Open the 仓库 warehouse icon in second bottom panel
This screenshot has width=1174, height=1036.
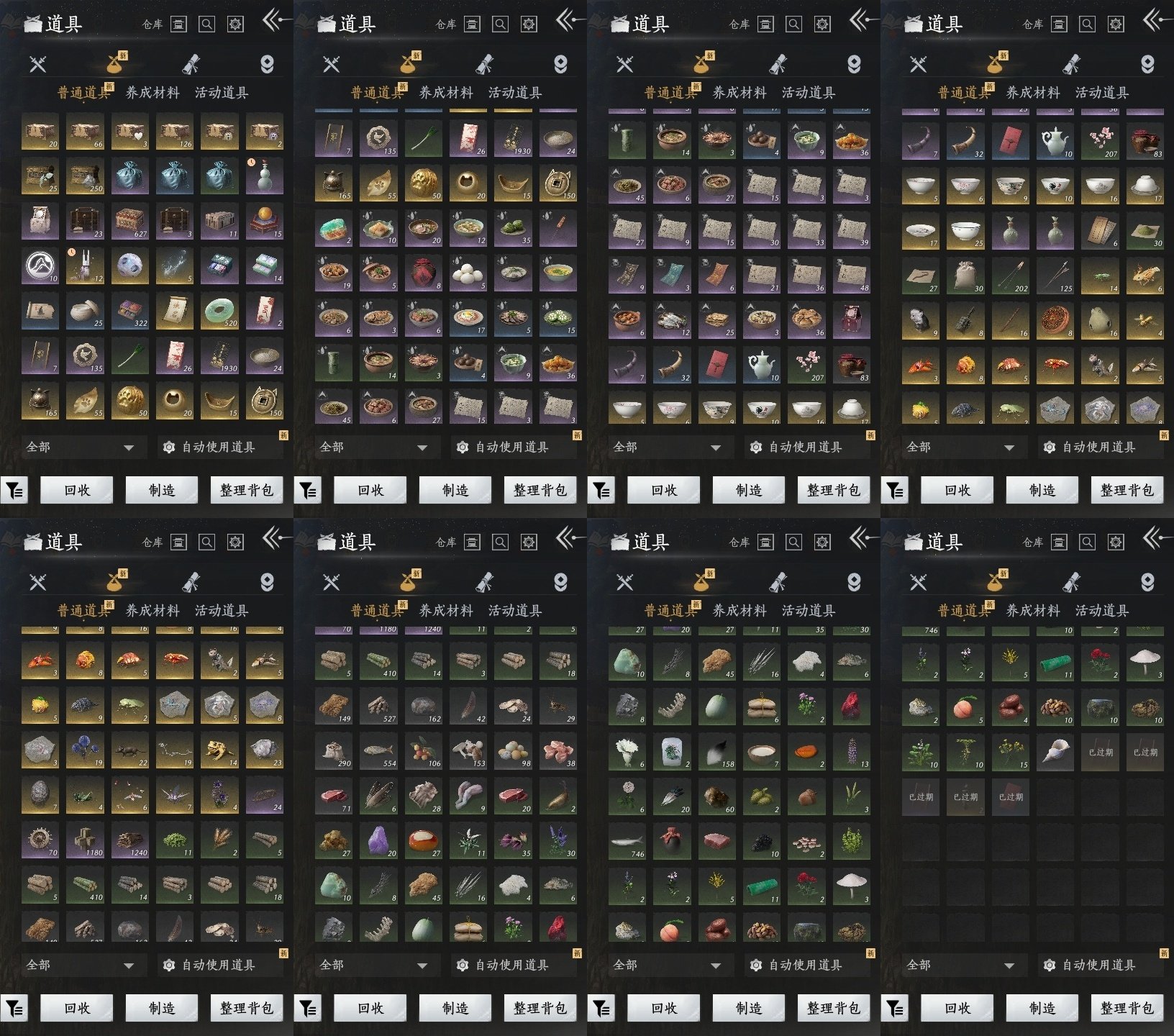[472, 542]
